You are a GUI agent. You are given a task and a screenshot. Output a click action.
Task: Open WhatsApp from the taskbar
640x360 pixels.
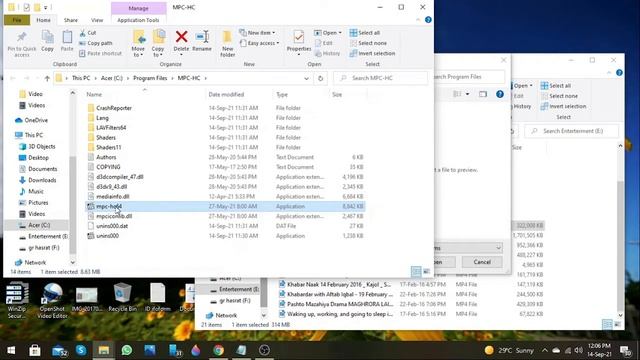pyautogui.click(x=127, y=350)
